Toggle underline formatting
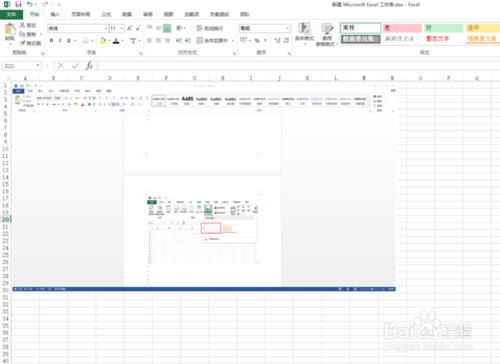 (69, 41)
